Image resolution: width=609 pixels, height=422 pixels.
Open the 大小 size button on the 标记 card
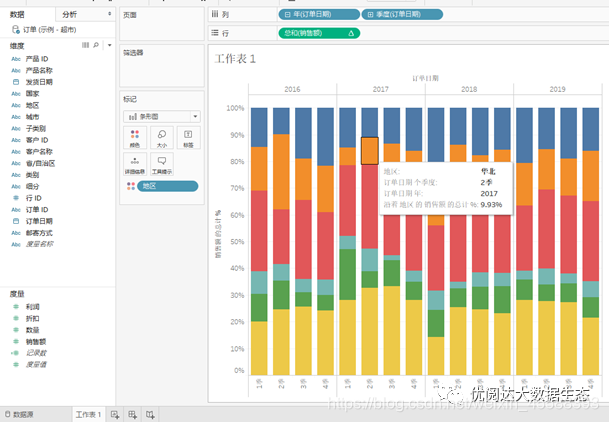(162, 137)
